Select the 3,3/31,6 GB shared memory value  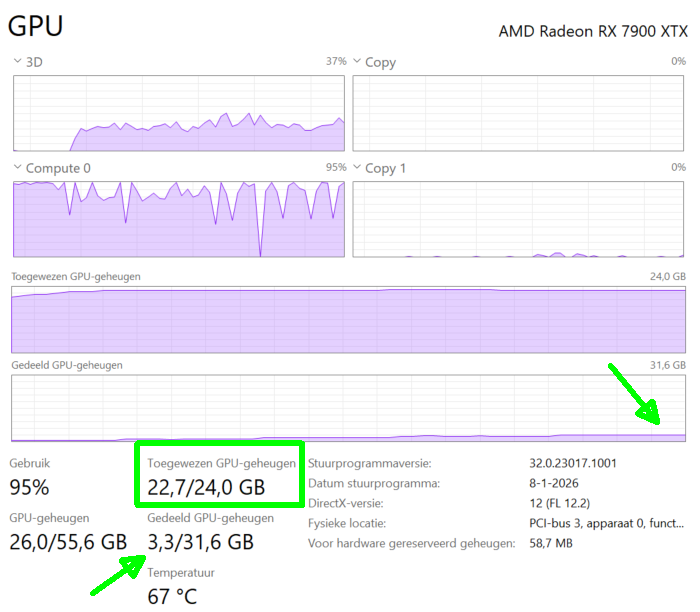tap(201, 542)
